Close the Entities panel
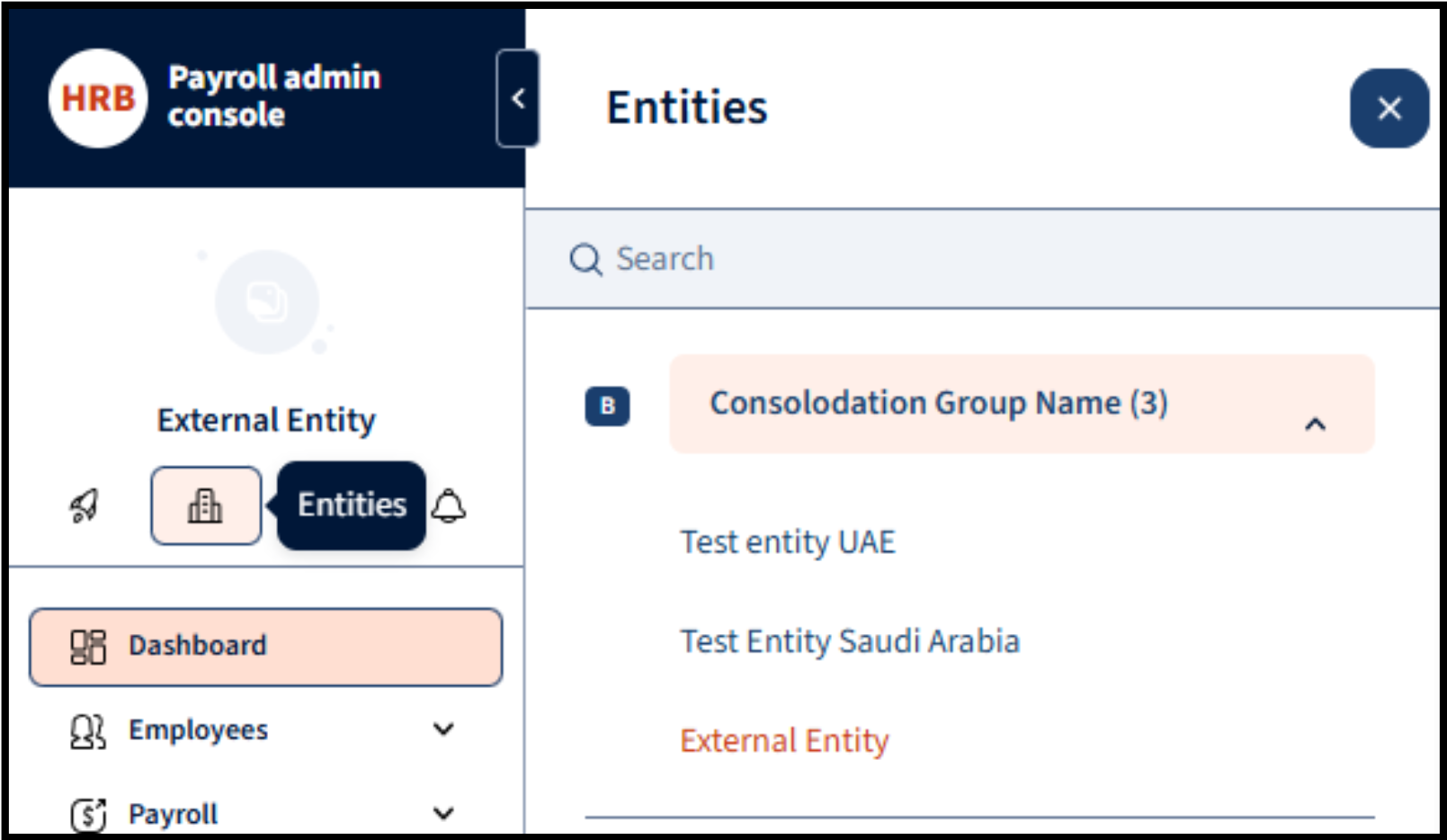The image size is (1447, 840). point(1389,108)
